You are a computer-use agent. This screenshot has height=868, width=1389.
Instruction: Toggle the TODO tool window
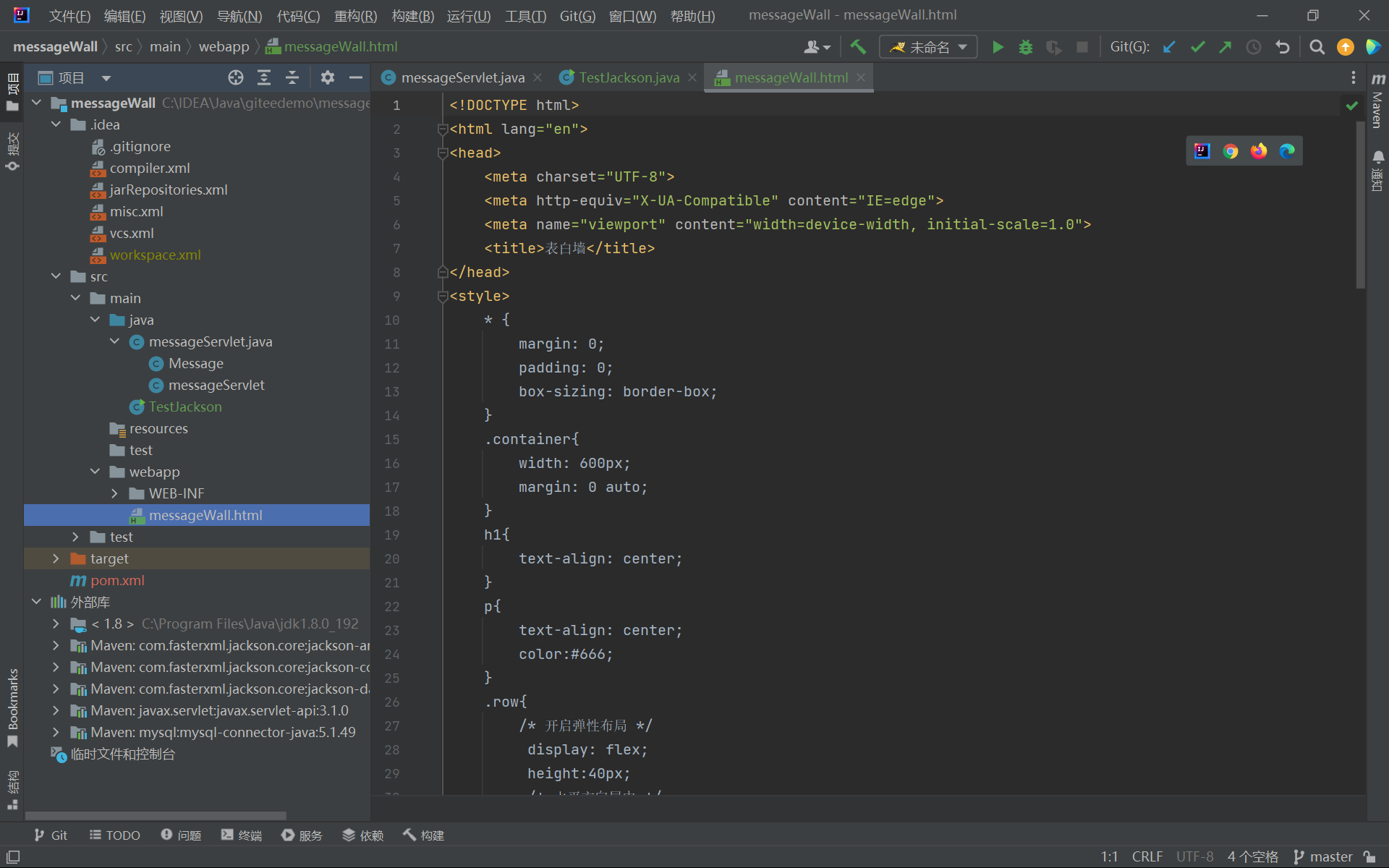pyautogui.click(x=115, y=835)
